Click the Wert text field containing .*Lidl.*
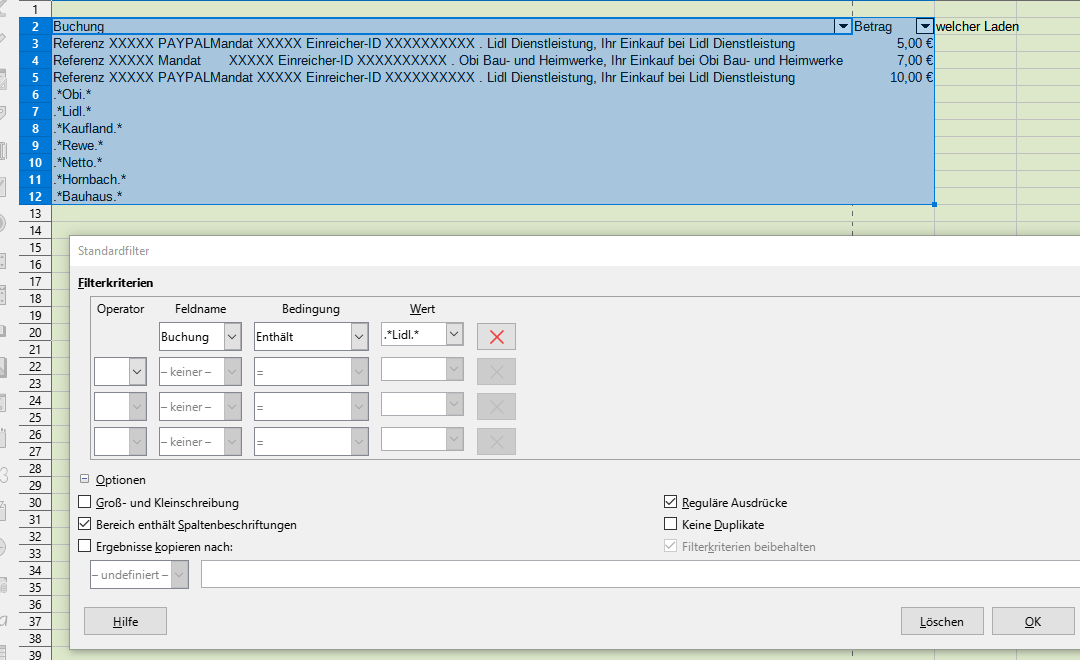Image resolution: width=1080 pixels, height=660 pixels. [414, 334]
